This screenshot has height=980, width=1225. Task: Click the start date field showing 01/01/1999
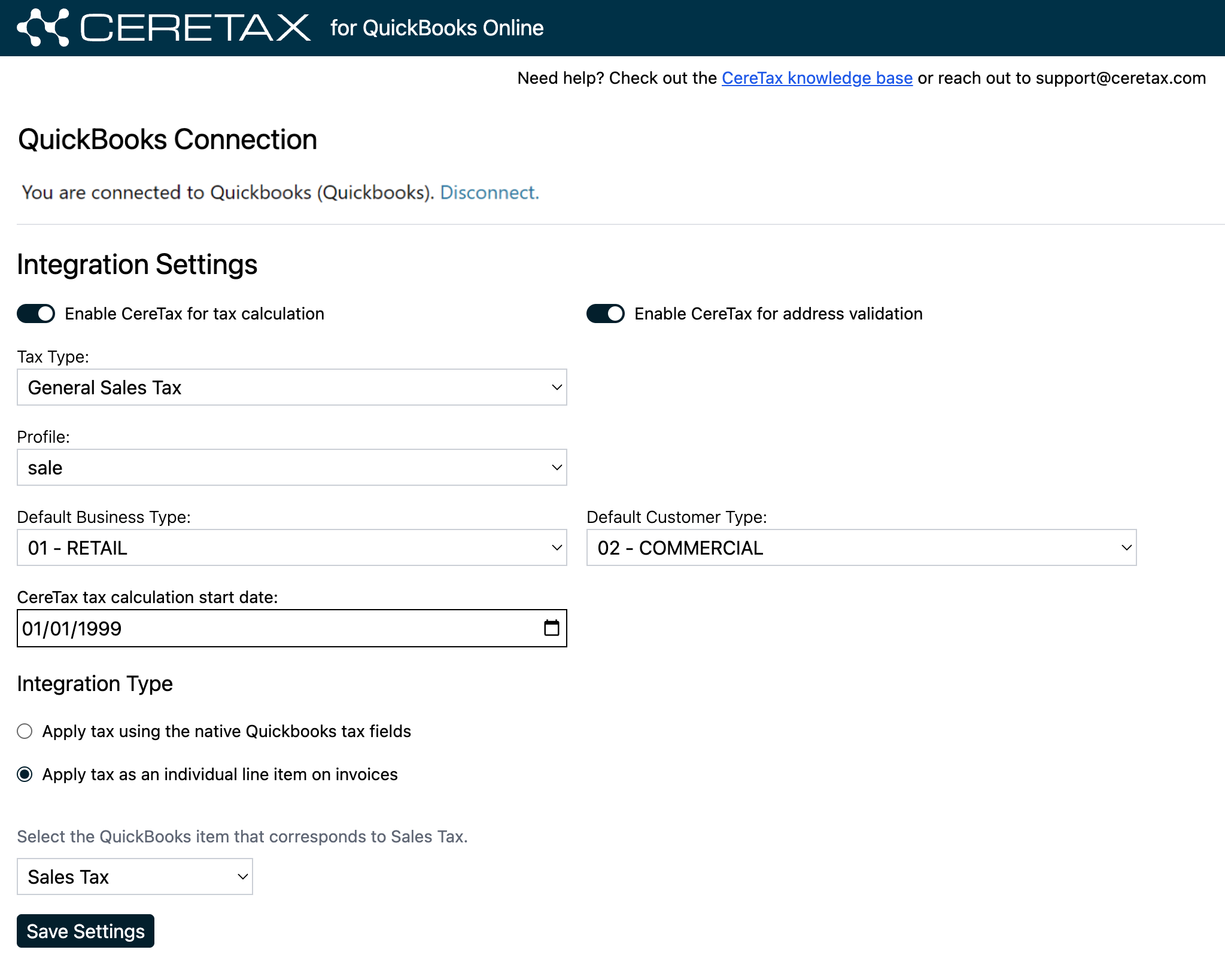click(x=292, y=628)
